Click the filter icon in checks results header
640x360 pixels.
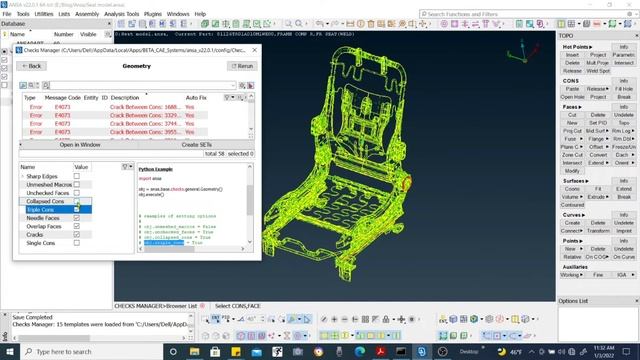[x=227, y=98]
